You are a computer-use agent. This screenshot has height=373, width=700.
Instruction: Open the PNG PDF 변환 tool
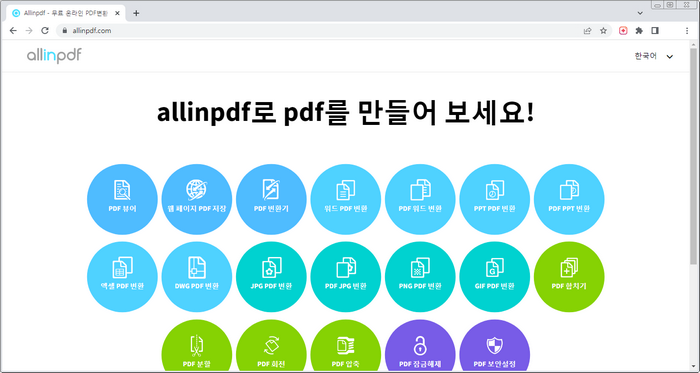tap(420, 277)
